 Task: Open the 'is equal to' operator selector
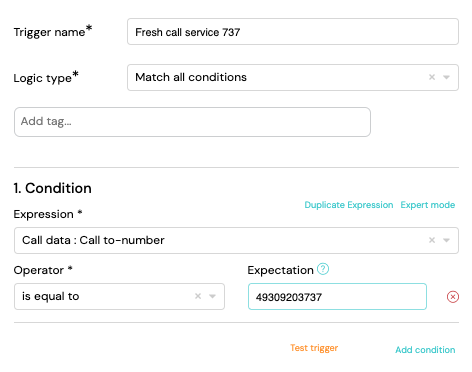point(119,296)
